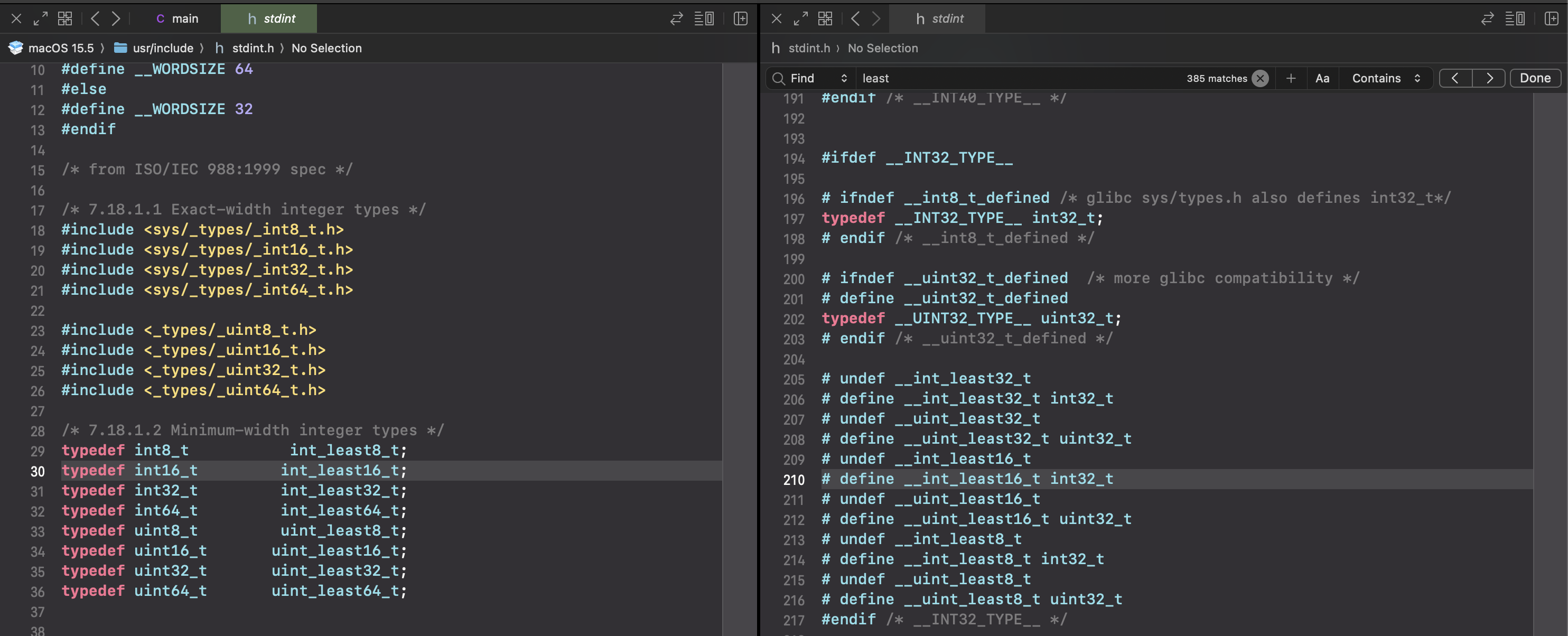Go forward in left editor history
Image resolution: width=1568 pixels, height=636 pixels.
(x=116, y=18)
